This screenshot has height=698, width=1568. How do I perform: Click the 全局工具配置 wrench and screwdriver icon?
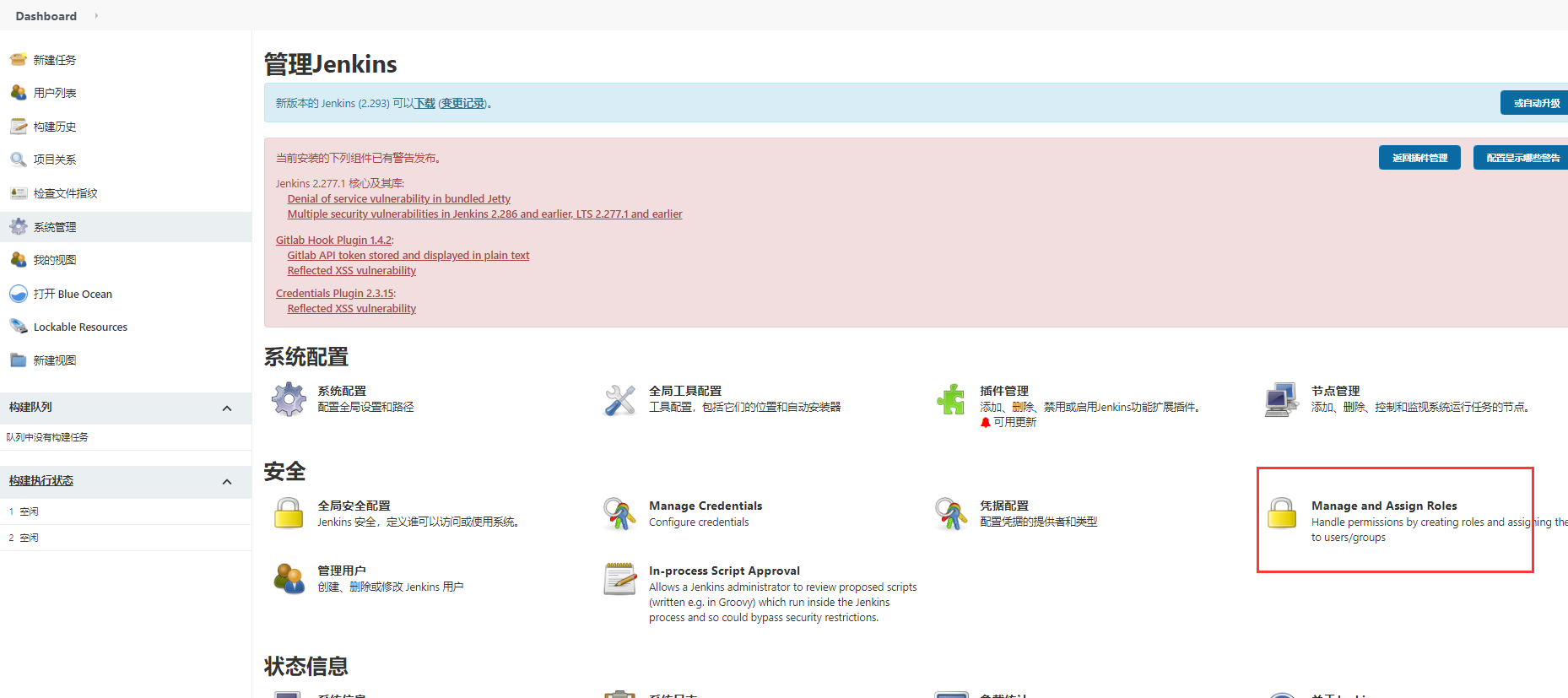[620, 399]
